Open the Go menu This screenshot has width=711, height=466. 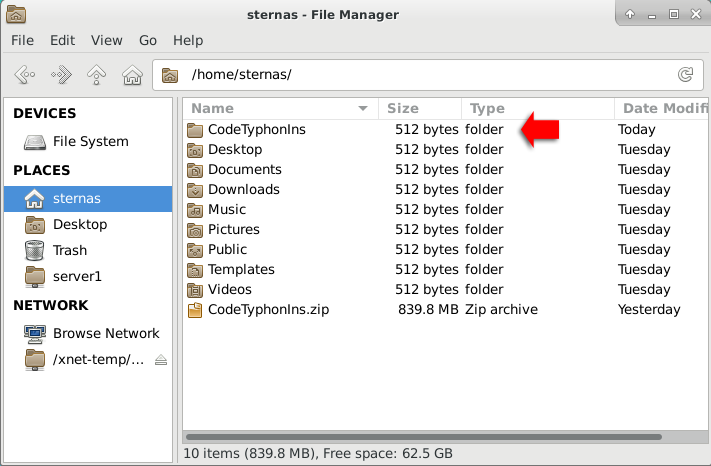point(148,40)
